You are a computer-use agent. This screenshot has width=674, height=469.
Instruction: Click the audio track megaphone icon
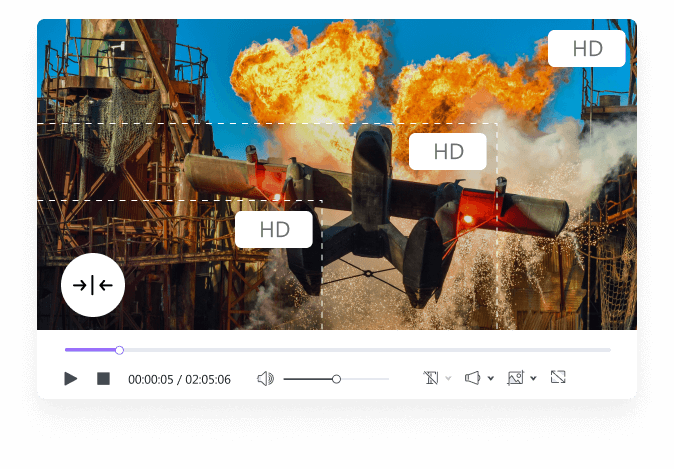[472, 378]
